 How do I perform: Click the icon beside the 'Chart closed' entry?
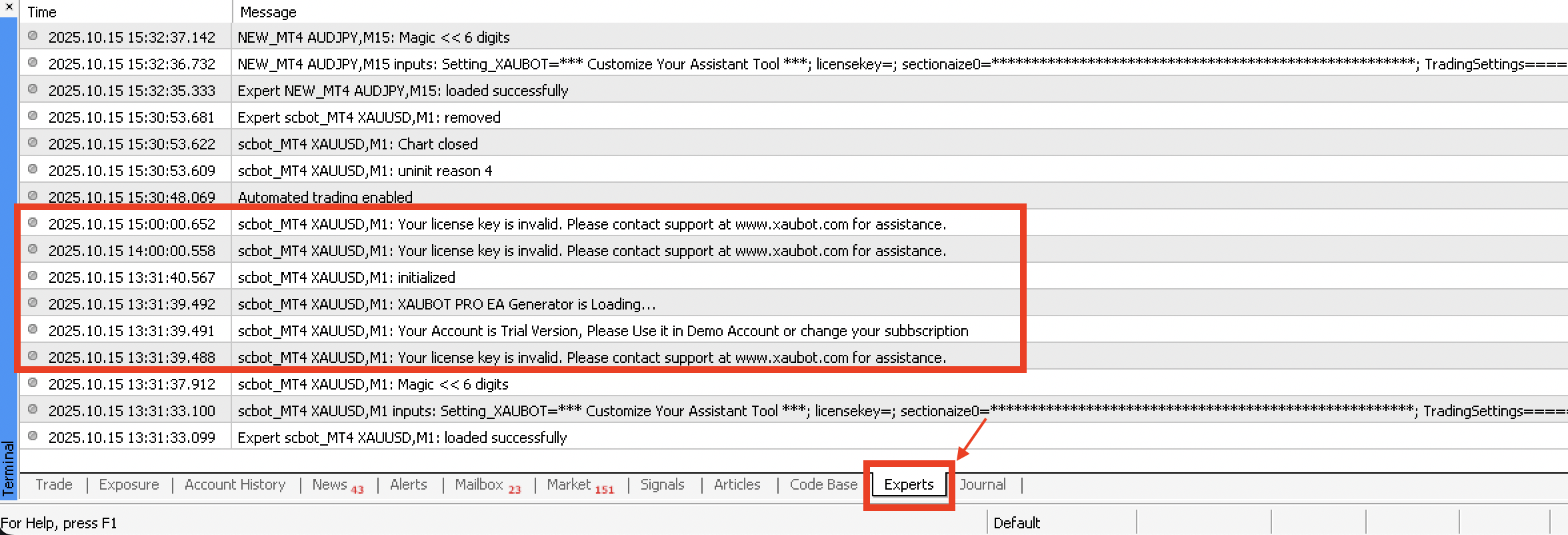click(33, 143)
